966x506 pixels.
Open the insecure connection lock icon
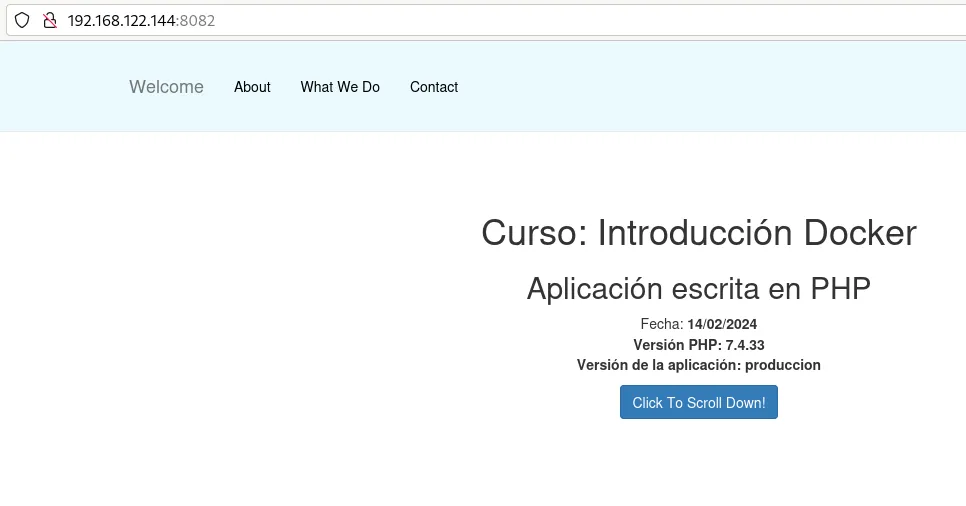point(49,20)
